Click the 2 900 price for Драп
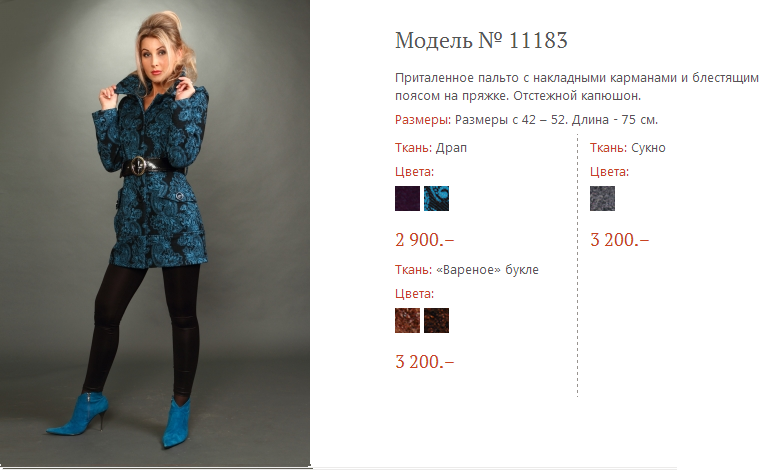This screenshot has width=770, height=470. (424, 240)
